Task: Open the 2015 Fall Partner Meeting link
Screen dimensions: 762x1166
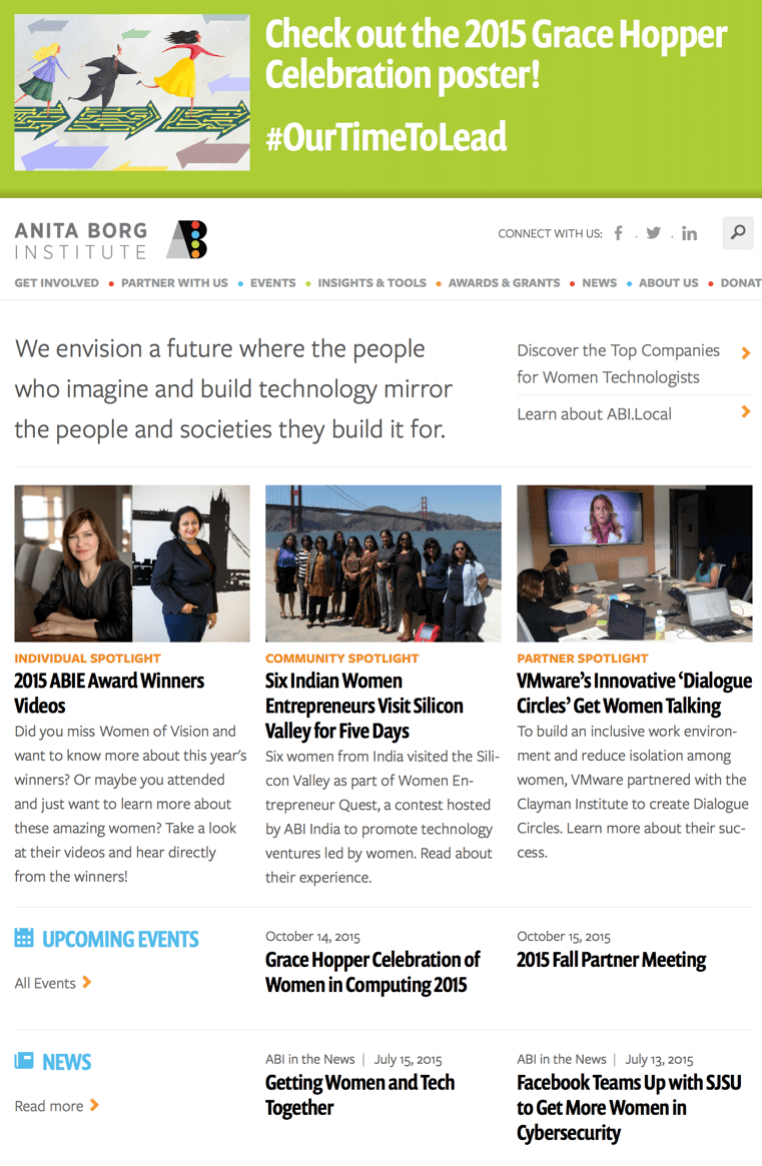Action: (611, 959)
